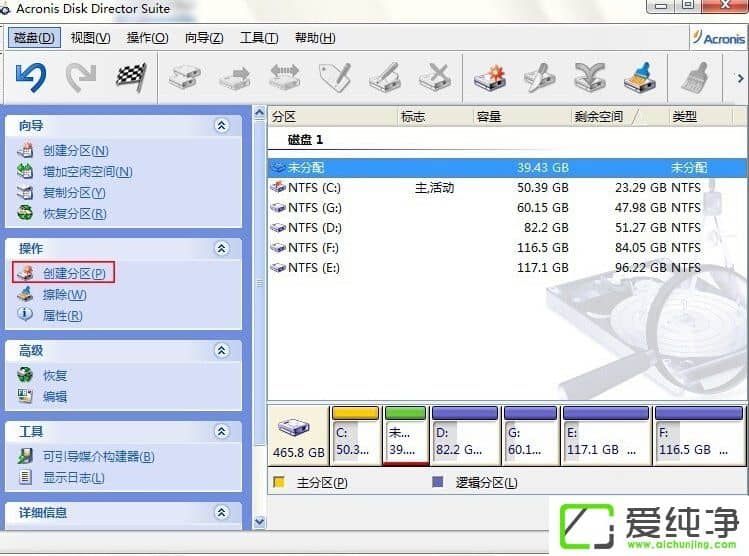Click the resize partition double-arrow icon

coord(285,77)
